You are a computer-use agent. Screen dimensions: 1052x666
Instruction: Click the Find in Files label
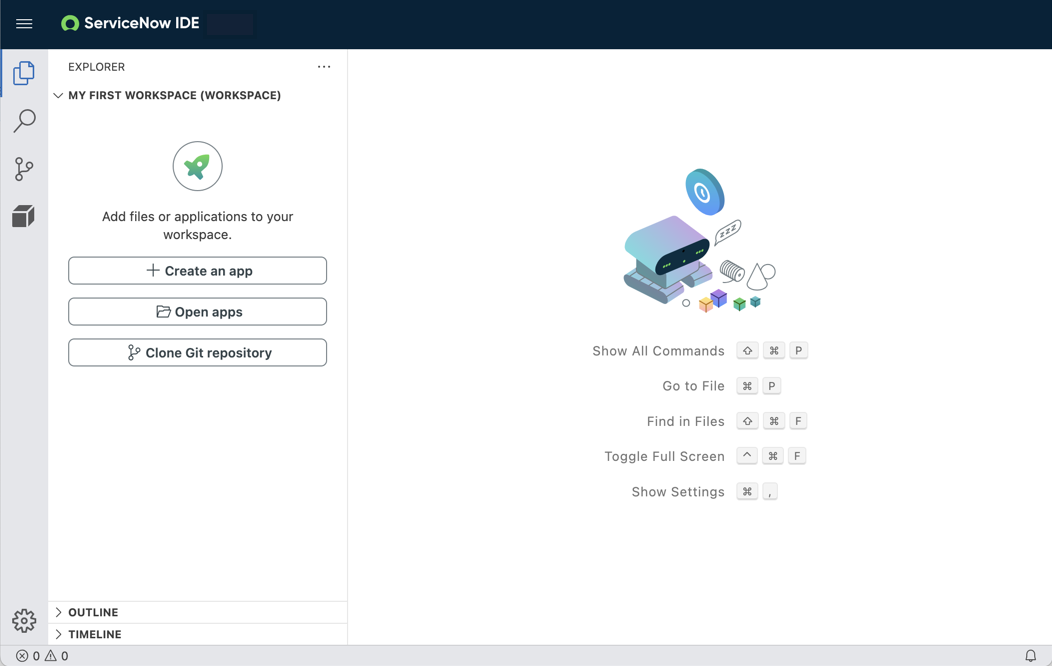pyautogui.click(x=686, y=421)
